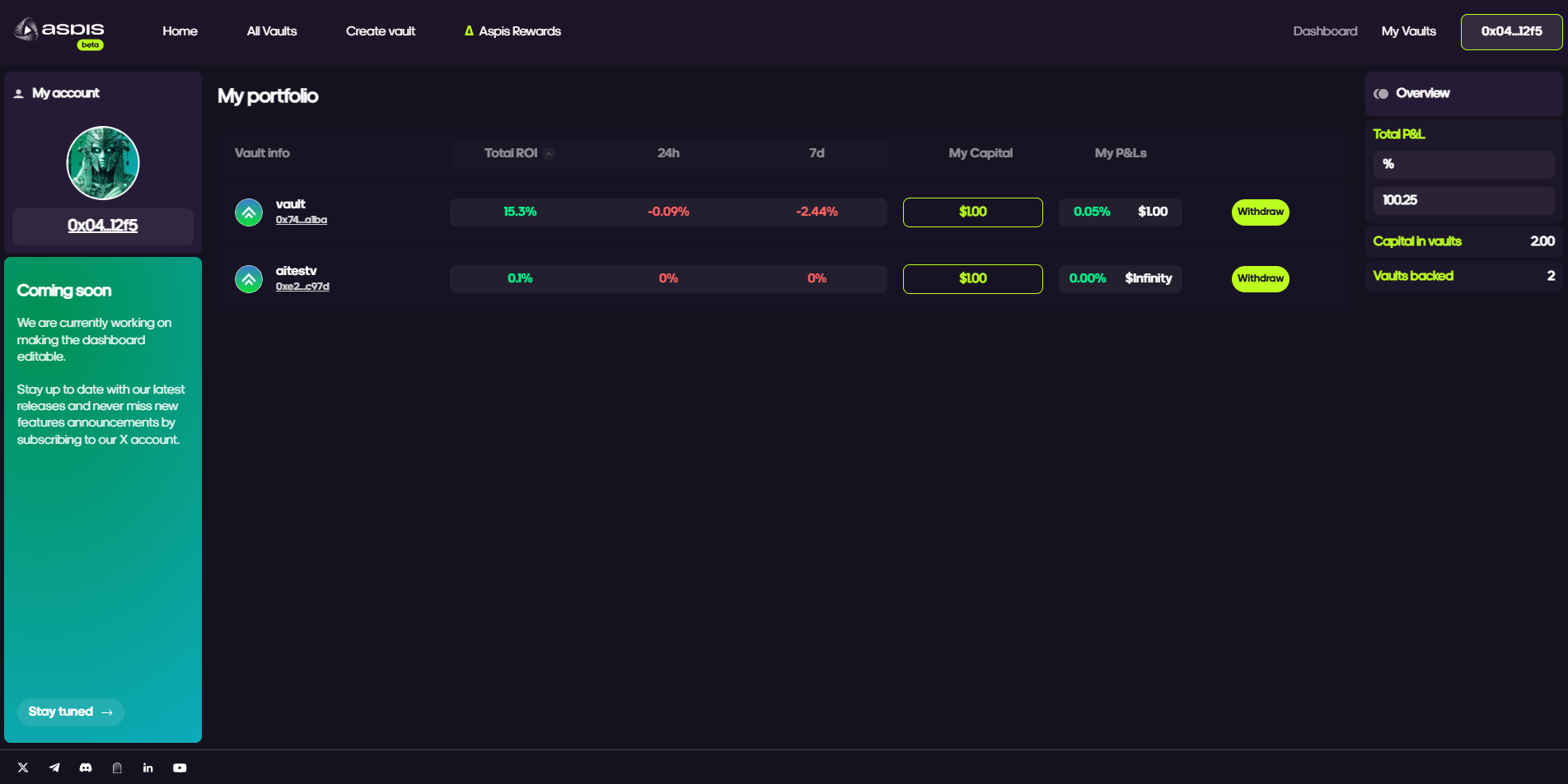The image size is (1568, 784).
Task: Go to the All Vaults page
Action: point(272,31)
